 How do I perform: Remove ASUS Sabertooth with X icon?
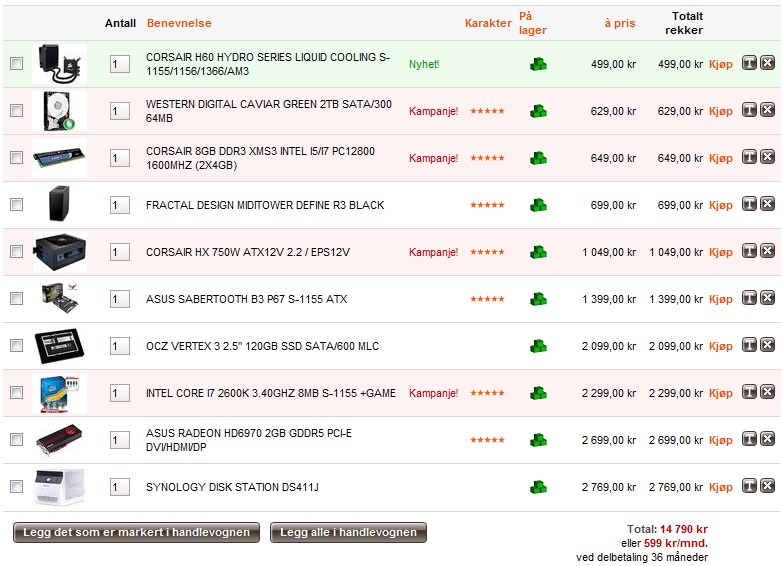[x=768, y=298]
